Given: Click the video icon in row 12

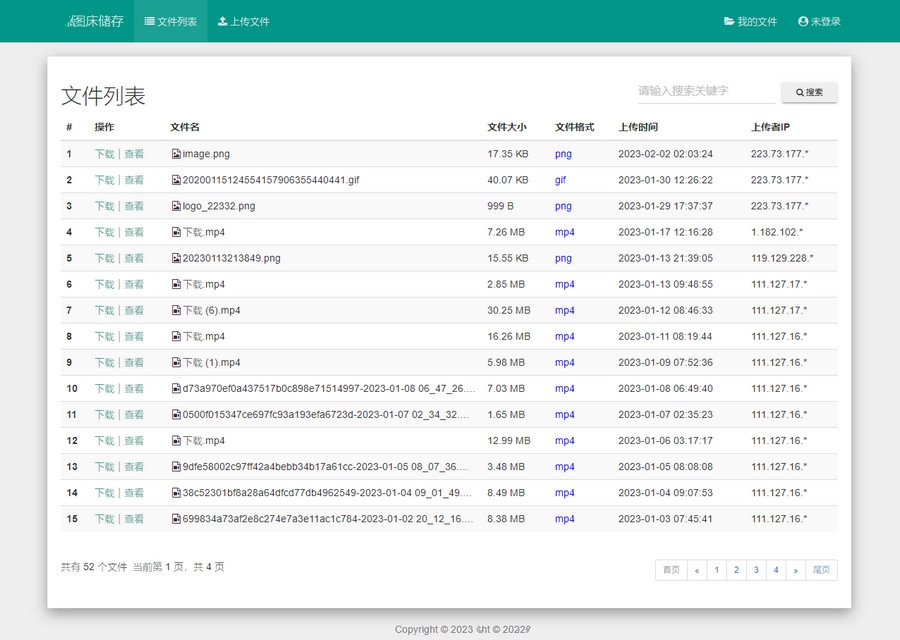Looking at the screenshot, I should coord(176,441).
